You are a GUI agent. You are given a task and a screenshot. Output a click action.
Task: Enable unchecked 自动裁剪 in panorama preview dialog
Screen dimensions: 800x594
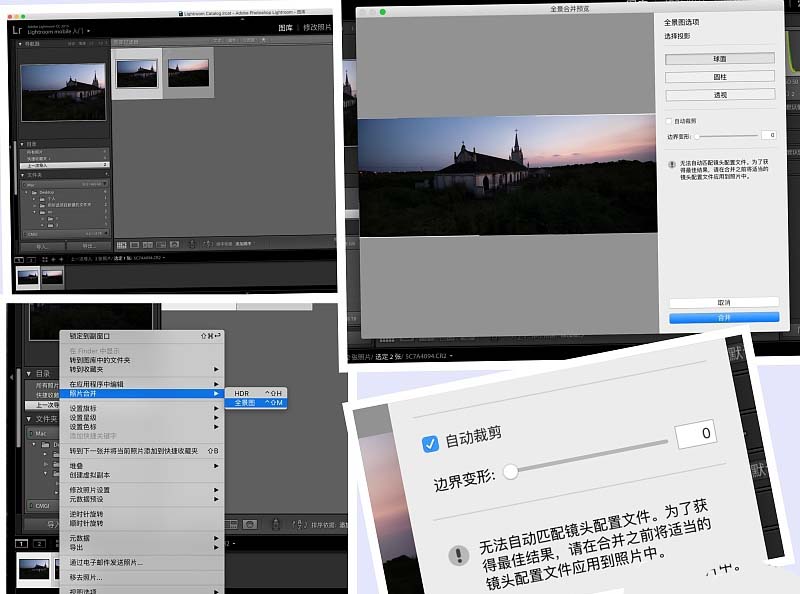coord(670,121)
